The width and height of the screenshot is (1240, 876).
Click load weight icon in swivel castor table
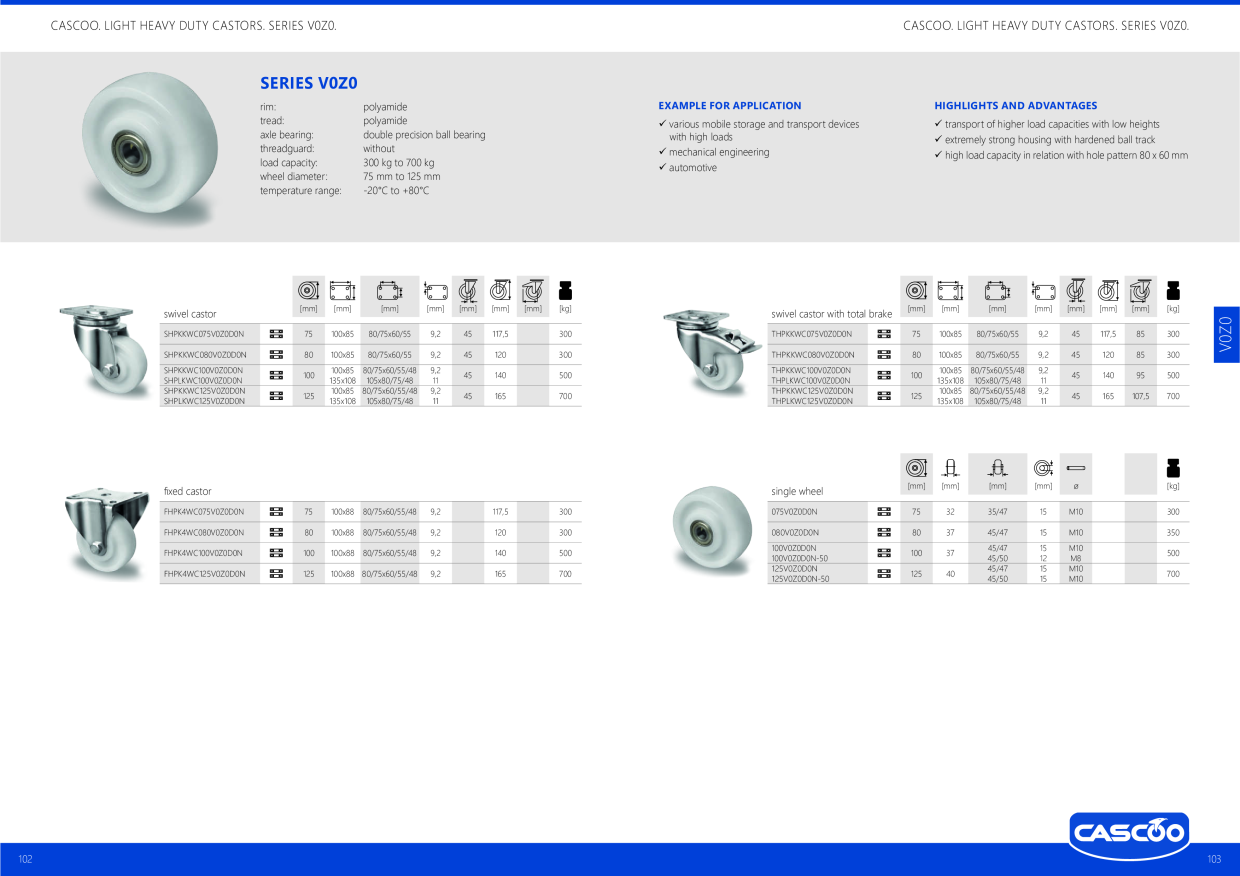(x=565, y=291)
